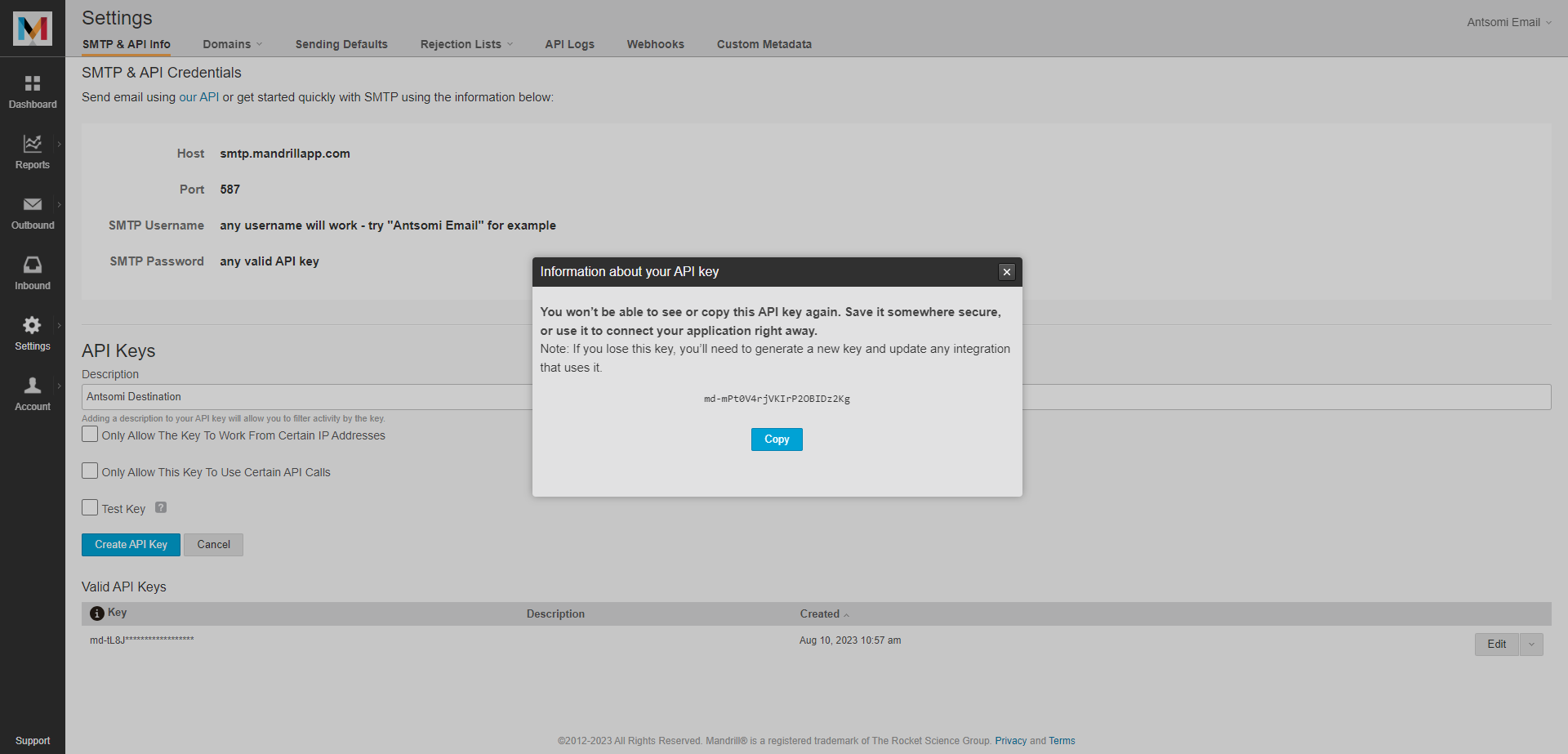This screenshot has height=754, width=1568.
Task: Open the Custom Metadata tab
Action: tap(764, 44)
